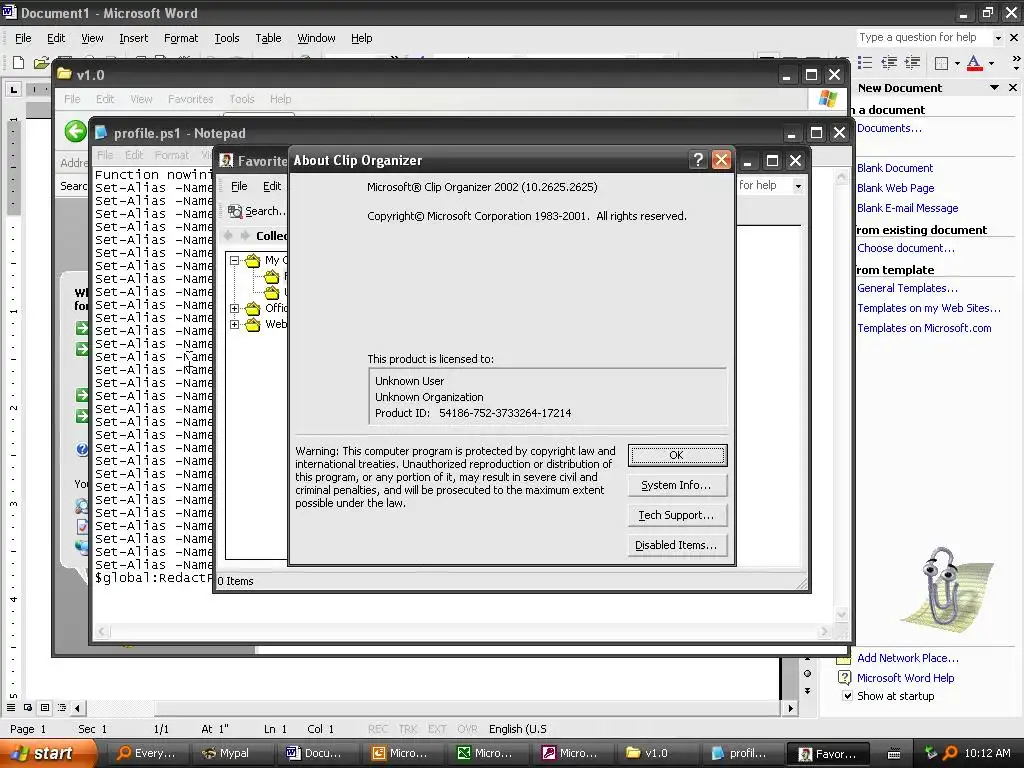
Task: Click the on-screen keyboard icon in taskbar
Action: (894, 753)
